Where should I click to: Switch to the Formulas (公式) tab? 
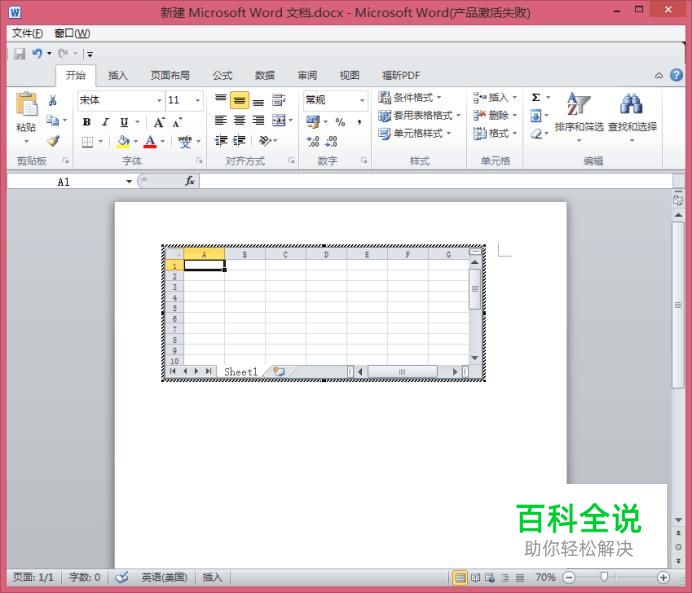tap(222, 75)
